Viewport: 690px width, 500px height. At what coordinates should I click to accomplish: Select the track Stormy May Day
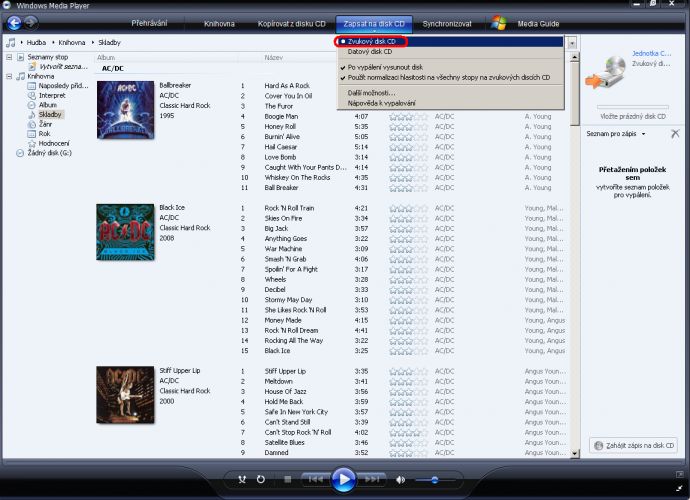288,300
